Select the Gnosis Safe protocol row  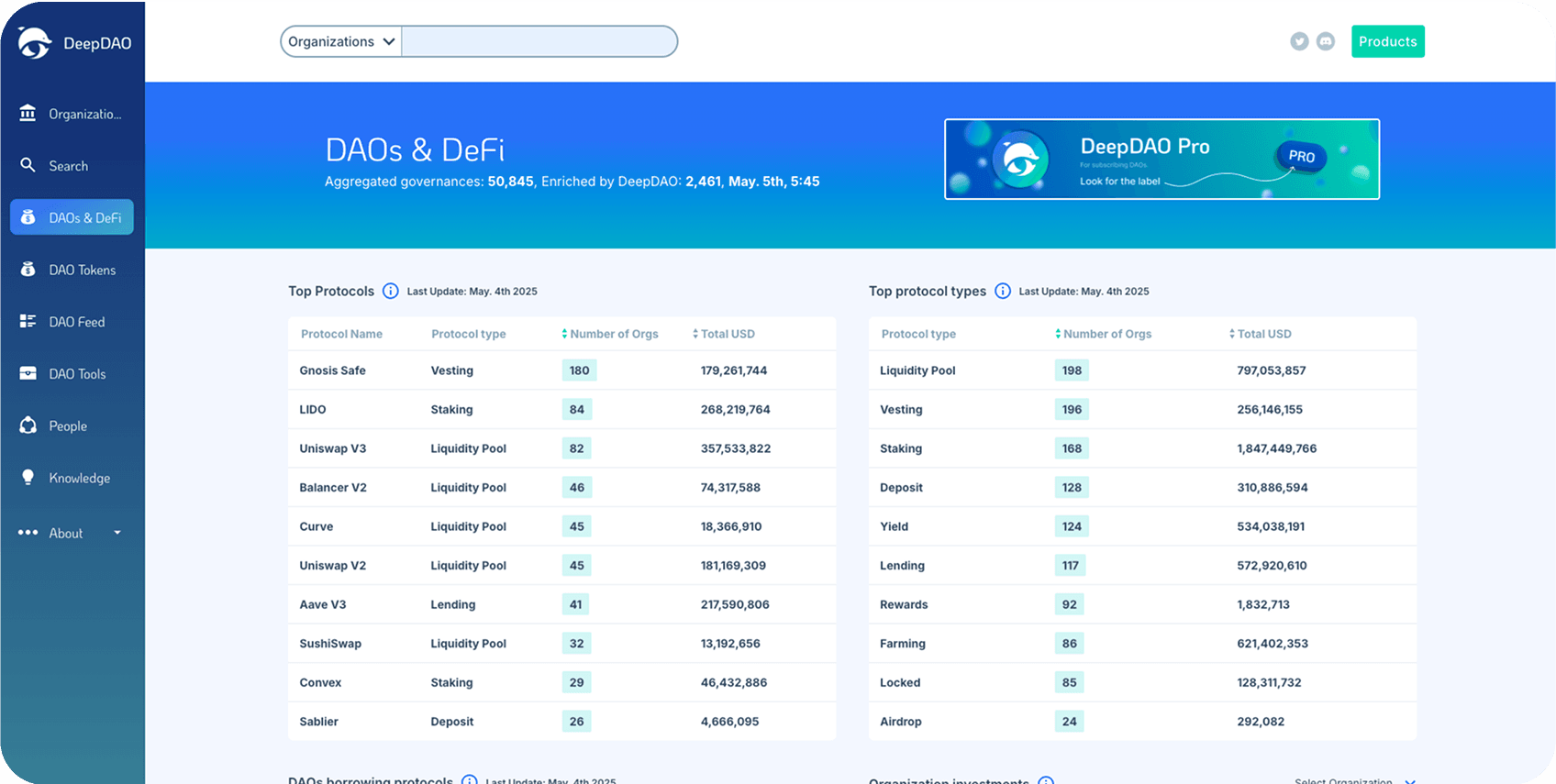[332, 370]
